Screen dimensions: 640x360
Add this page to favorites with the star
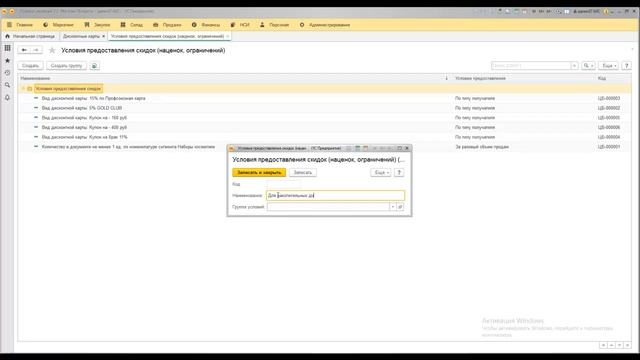pyautogui.click(x=52, y=50)
